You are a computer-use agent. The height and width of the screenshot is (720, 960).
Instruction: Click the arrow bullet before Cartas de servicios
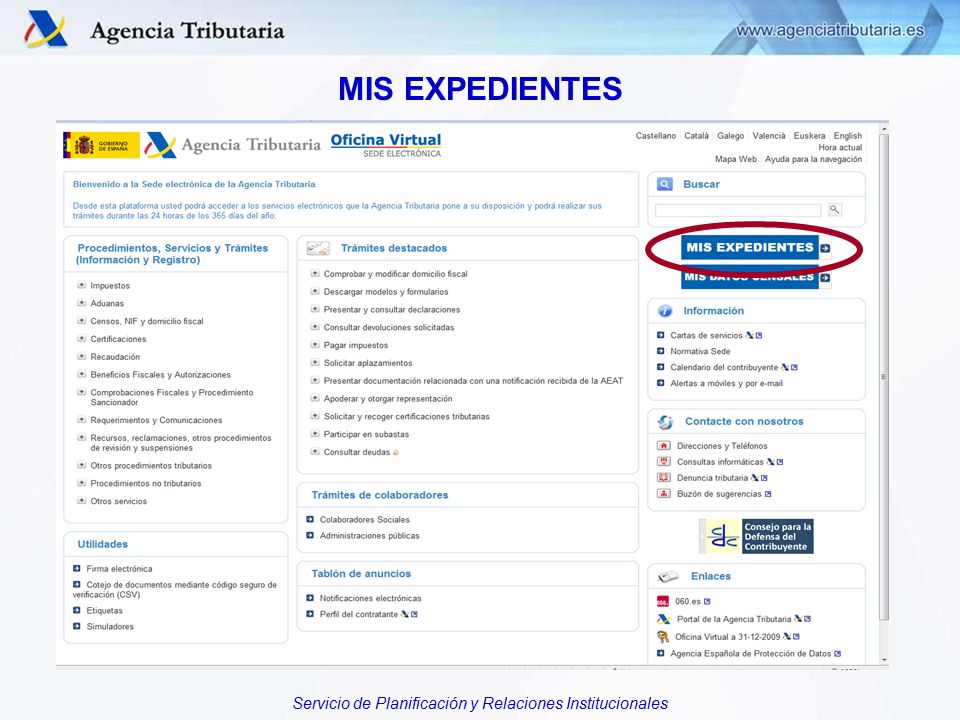pos(661,335)
